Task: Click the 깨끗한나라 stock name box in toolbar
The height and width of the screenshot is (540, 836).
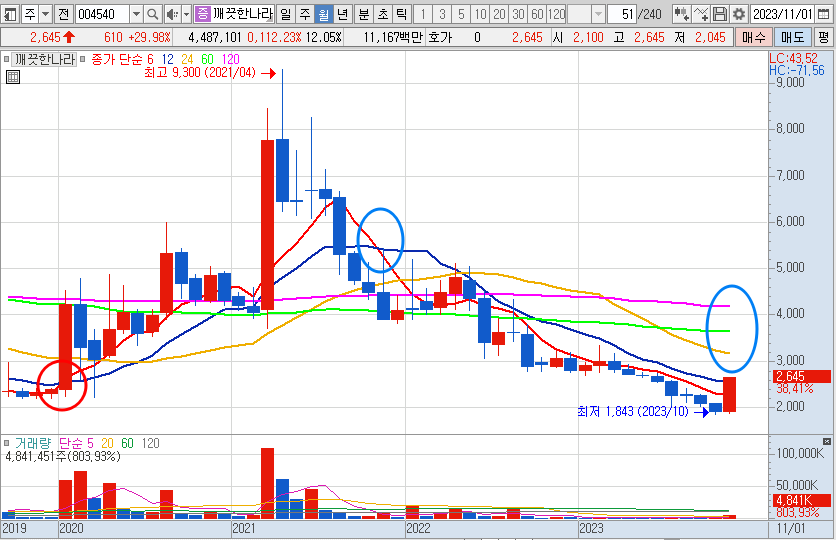Action: [243, 14]
